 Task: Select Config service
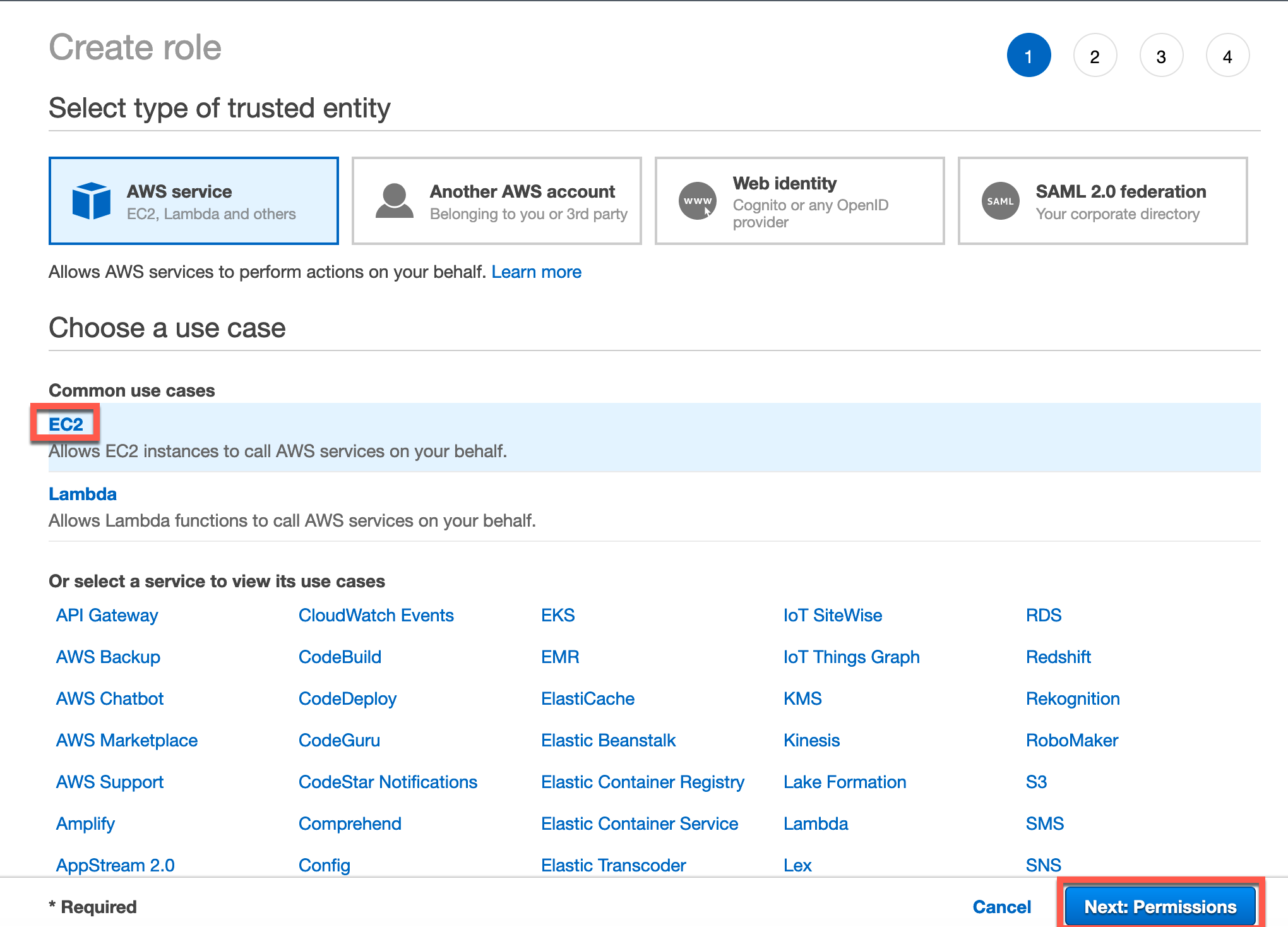pos(325,865)
